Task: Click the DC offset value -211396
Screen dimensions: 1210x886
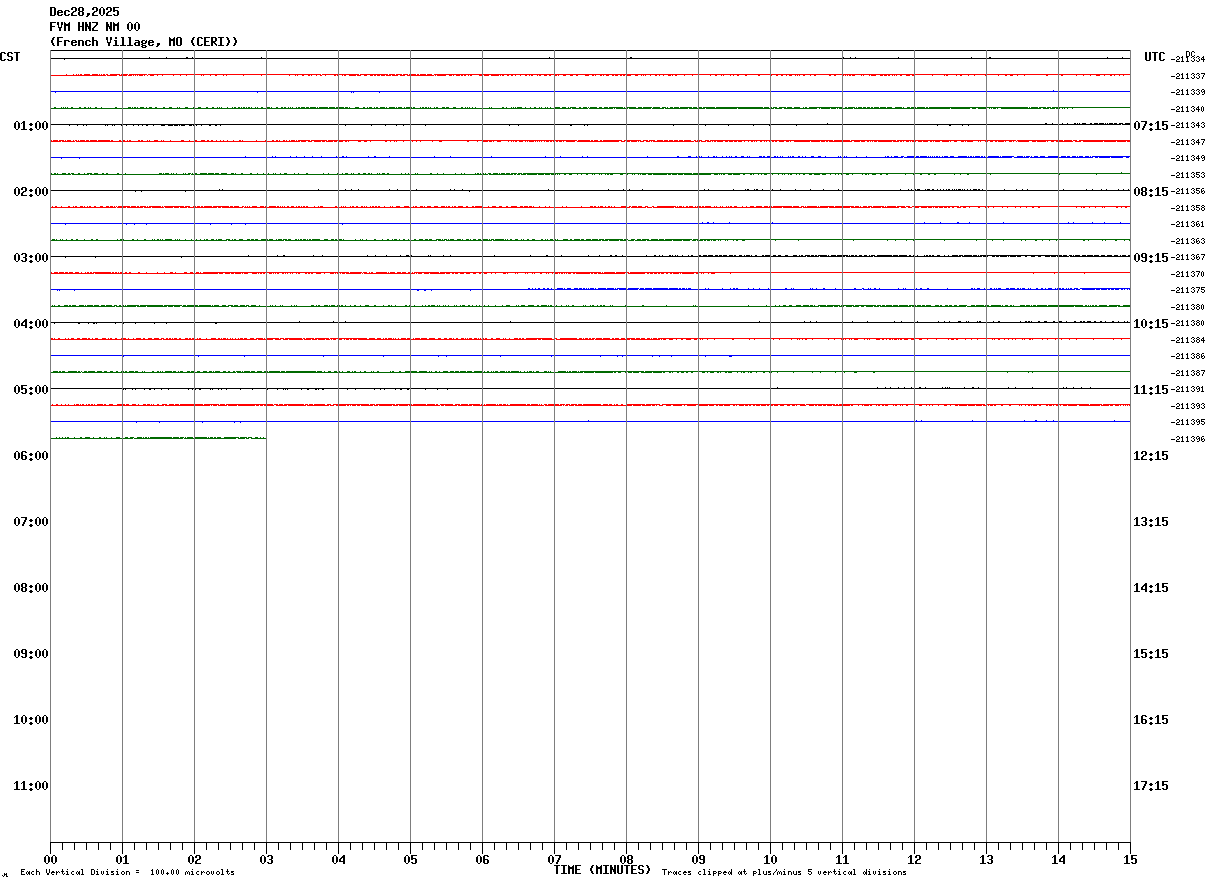Action: click(x=1188, y=439)
